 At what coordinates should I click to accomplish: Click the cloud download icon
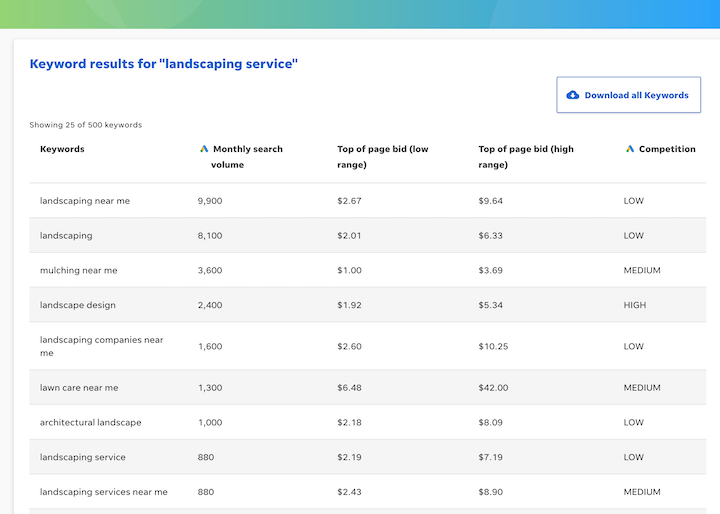[x=573, y=95]
